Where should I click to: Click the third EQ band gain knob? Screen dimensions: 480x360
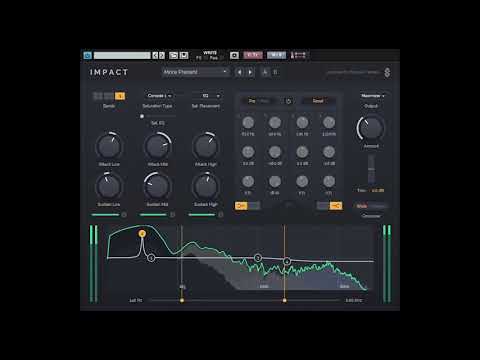point(302,152)
